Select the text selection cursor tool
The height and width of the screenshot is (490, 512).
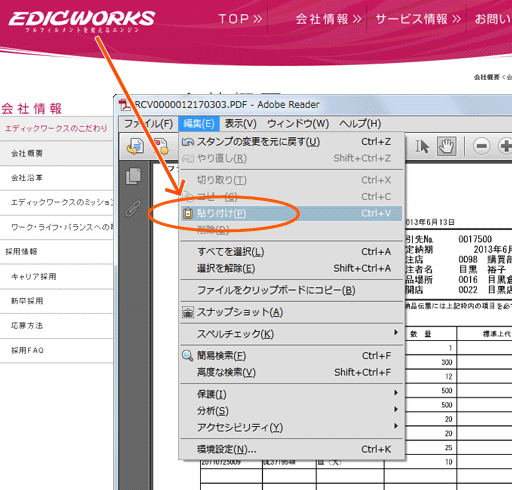coord(422,146)
